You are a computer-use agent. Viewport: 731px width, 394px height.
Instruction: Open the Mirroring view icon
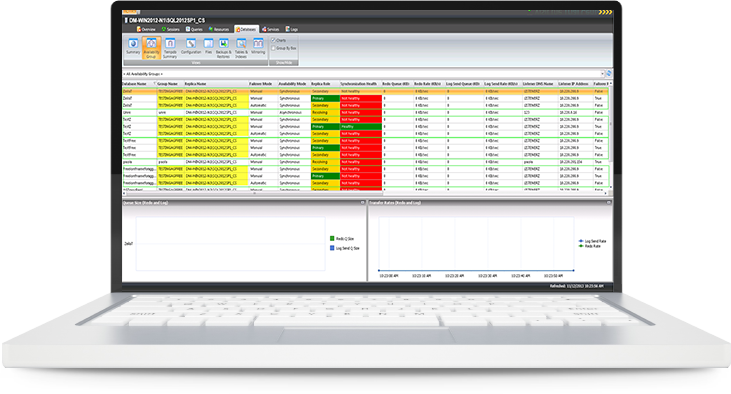pyautogui.click(x=258, y=46)
